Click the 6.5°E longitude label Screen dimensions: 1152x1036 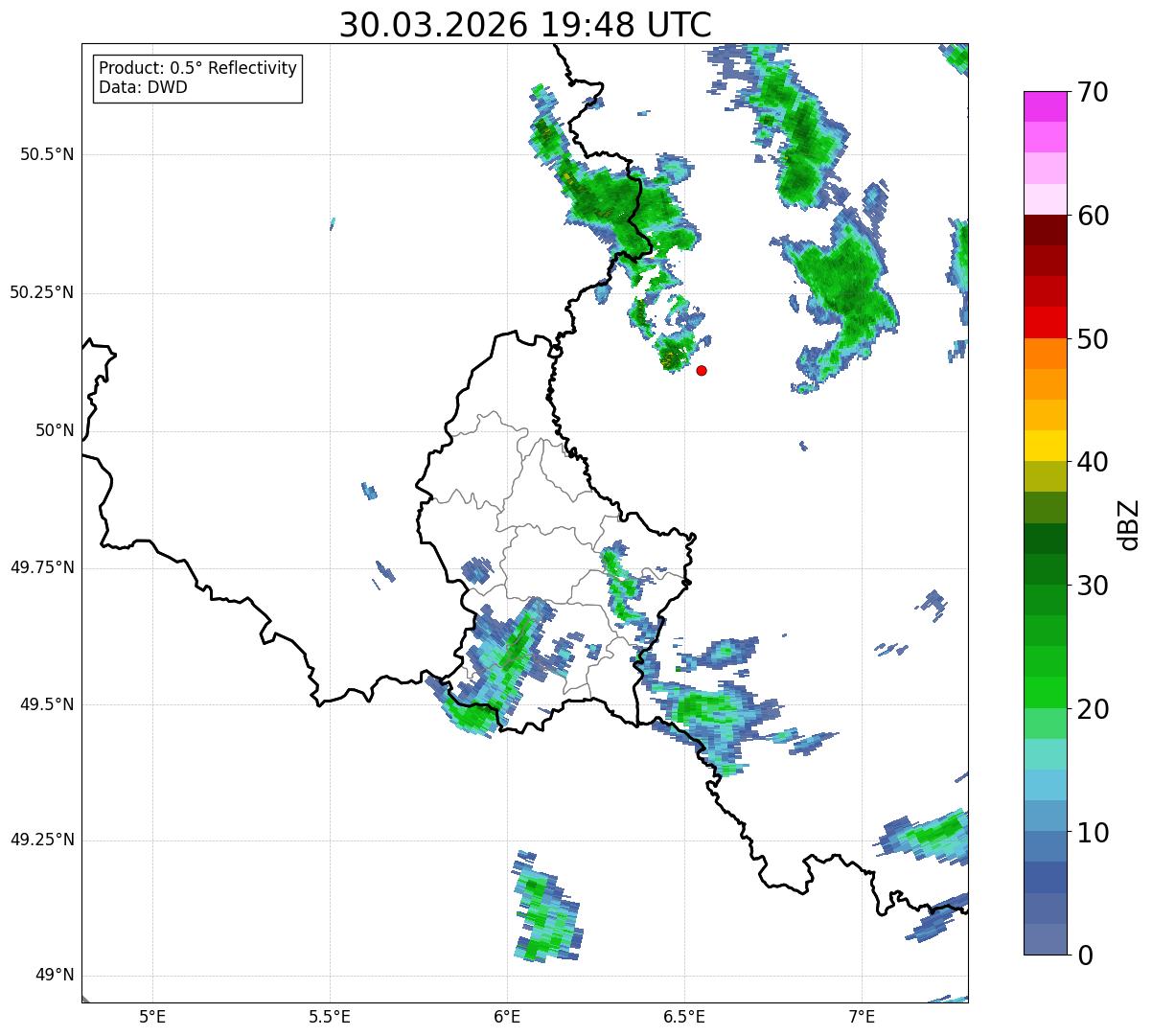(x=684, y=1017)
